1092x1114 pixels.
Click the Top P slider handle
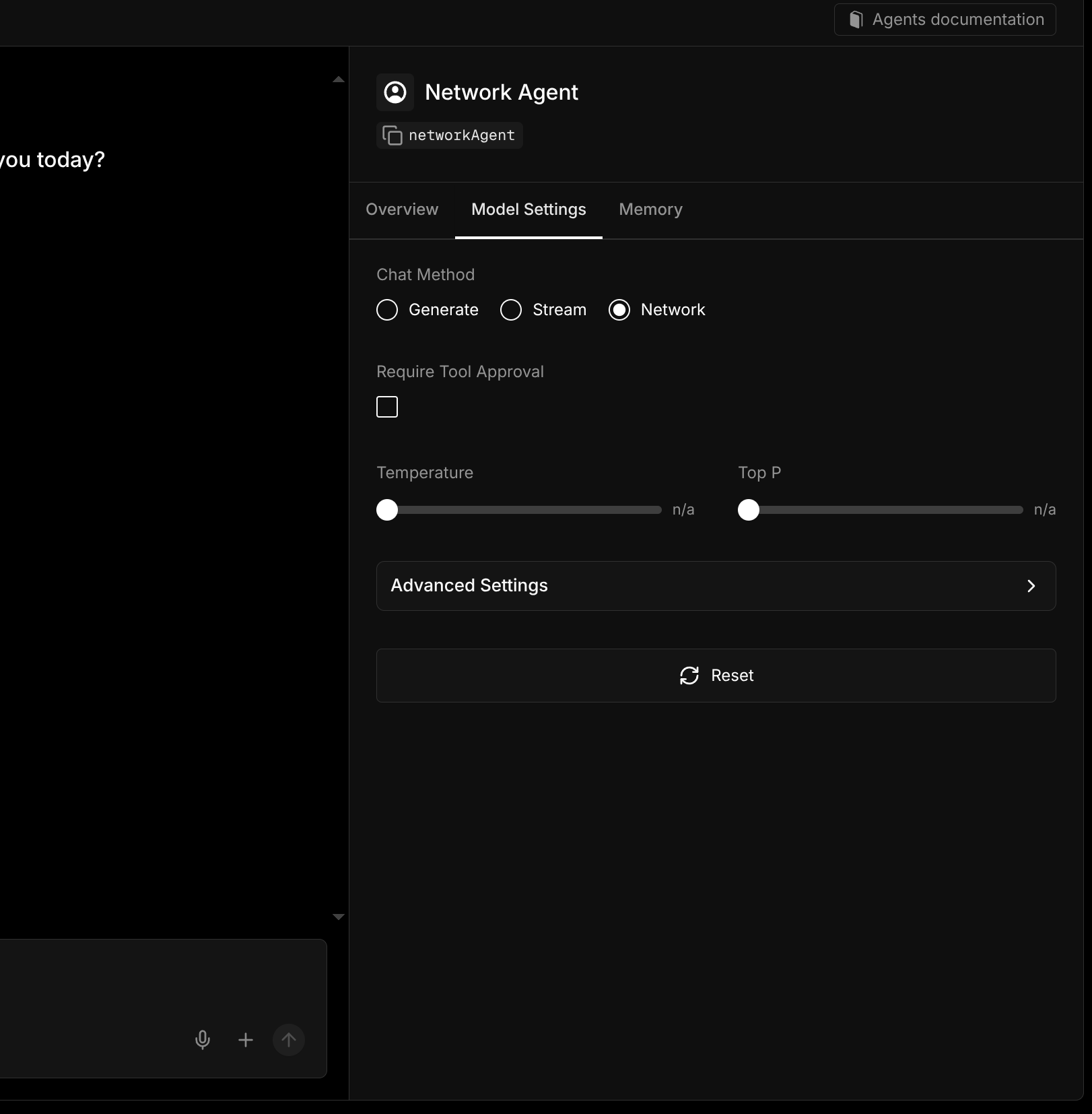(749, 510)
